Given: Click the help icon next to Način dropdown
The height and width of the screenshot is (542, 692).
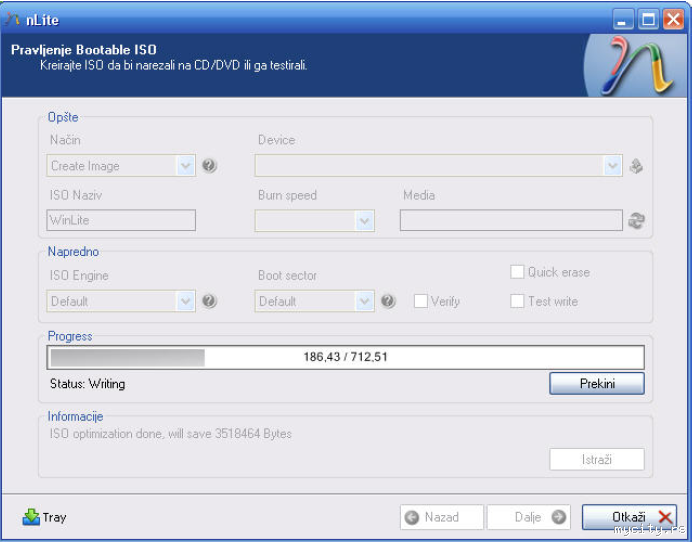Looking at the screenshot, I should click(x=209, y=166).
